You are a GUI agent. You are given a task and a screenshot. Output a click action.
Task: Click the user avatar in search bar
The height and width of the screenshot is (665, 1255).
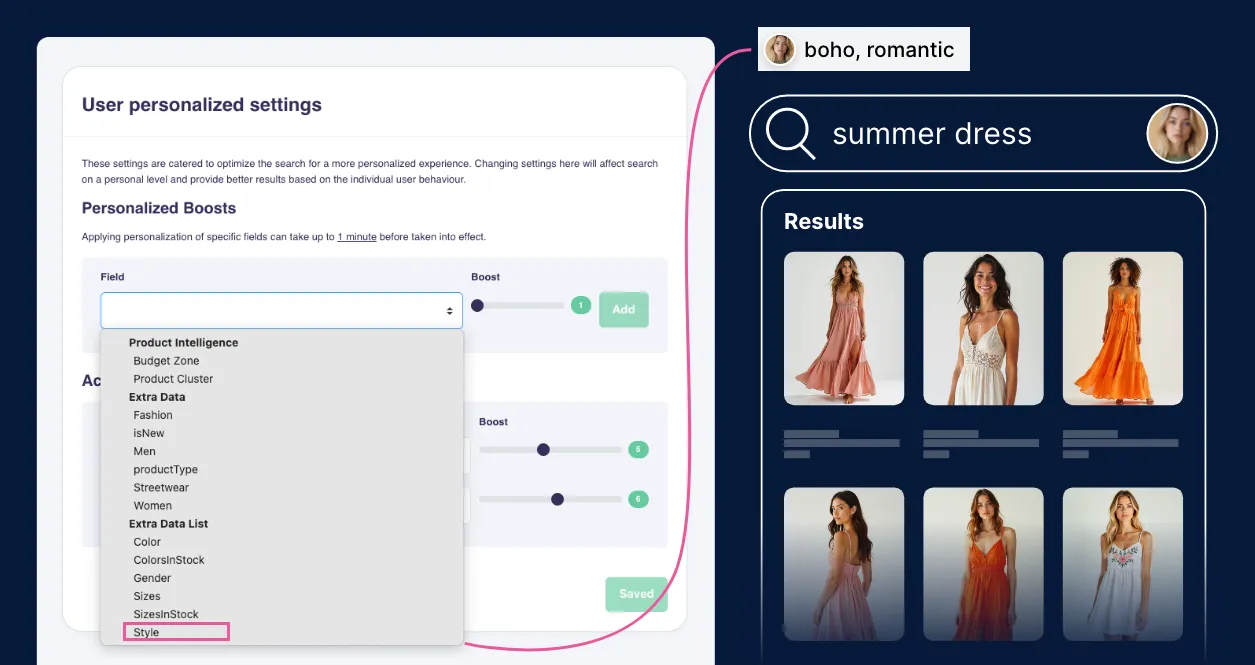[1176, 134]
